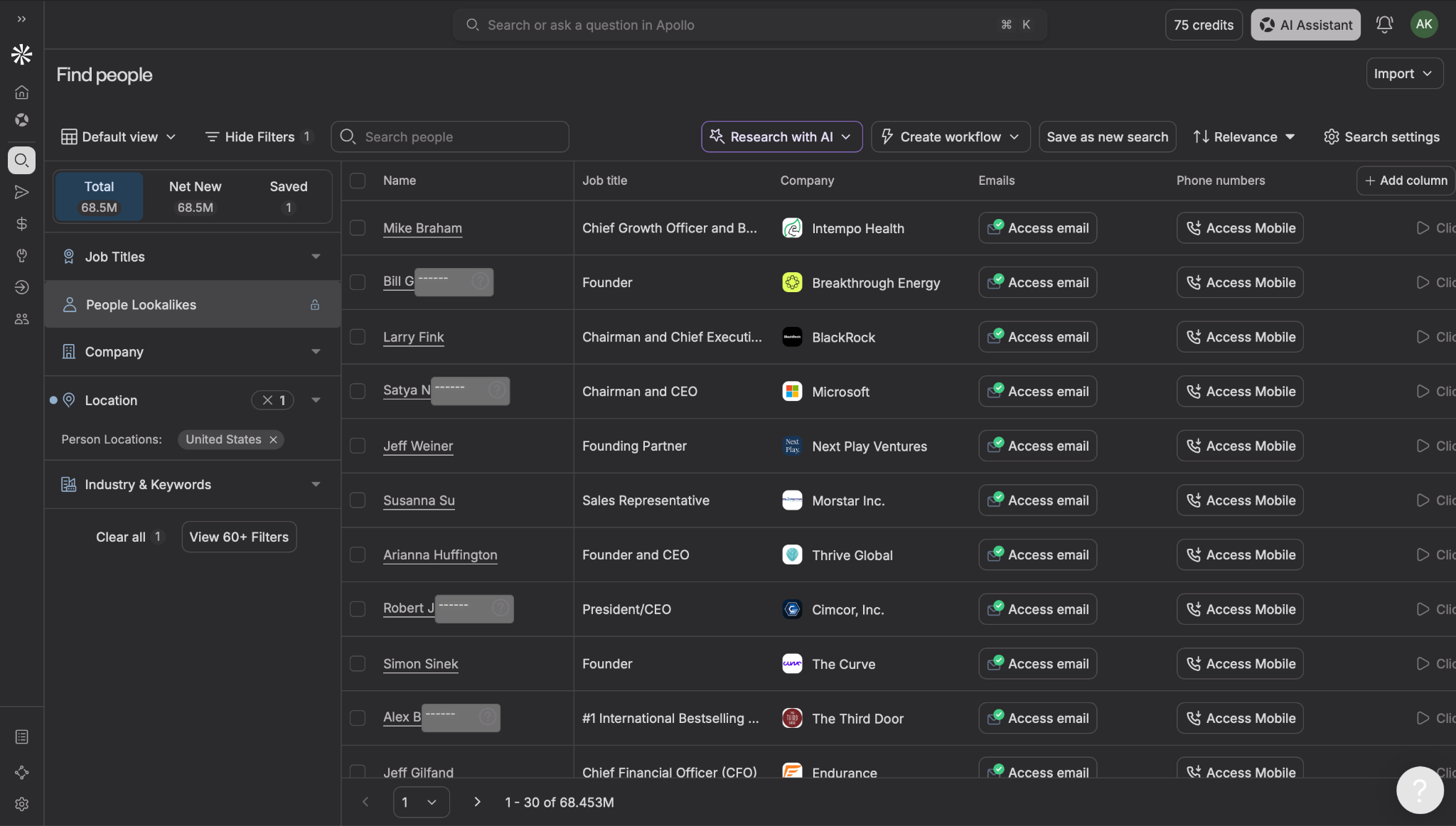This screenshot has width=1456, height=826.
Task: Open the Default view dropdown
Action: click(118, 136)
